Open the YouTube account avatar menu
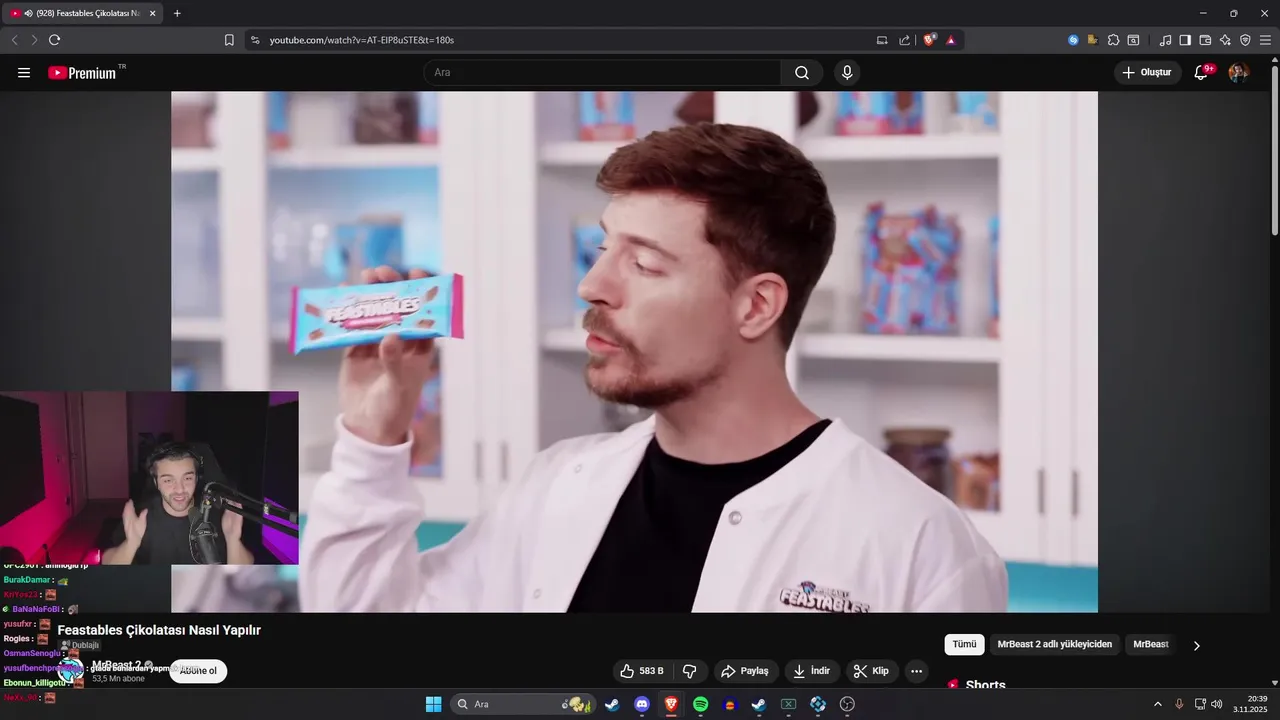The width and height of the screenshot is (1280, 720). click(1238, 73)
